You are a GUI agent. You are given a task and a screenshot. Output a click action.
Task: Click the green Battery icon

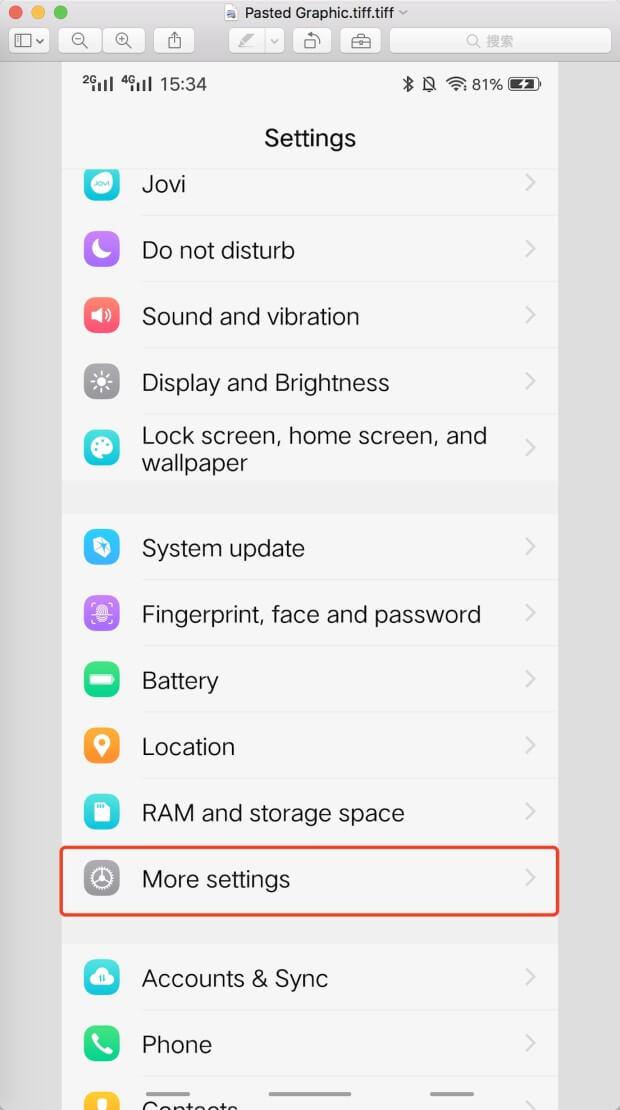(x=102, y=680)
